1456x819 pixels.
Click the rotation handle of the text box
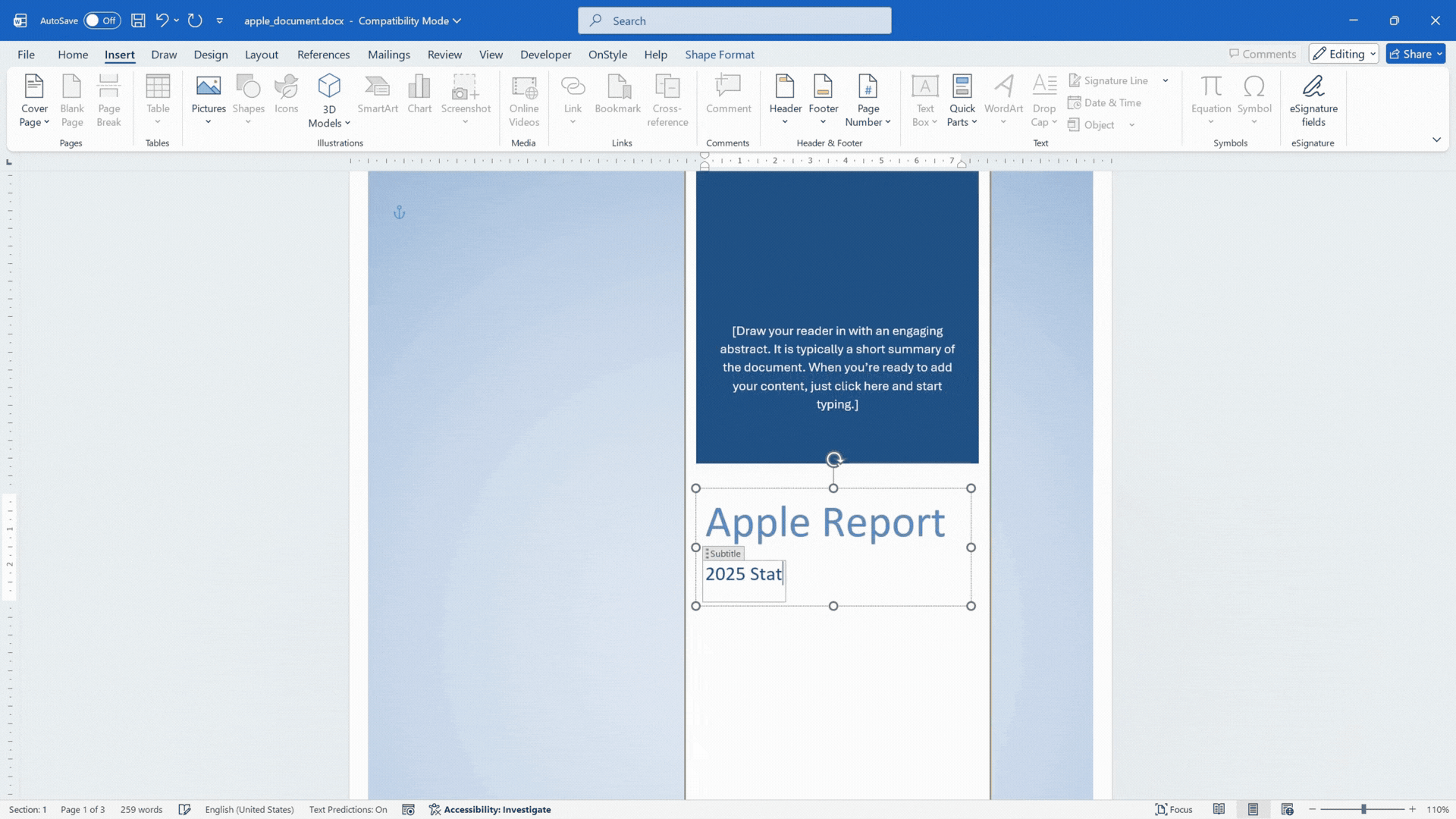[833, 459]
